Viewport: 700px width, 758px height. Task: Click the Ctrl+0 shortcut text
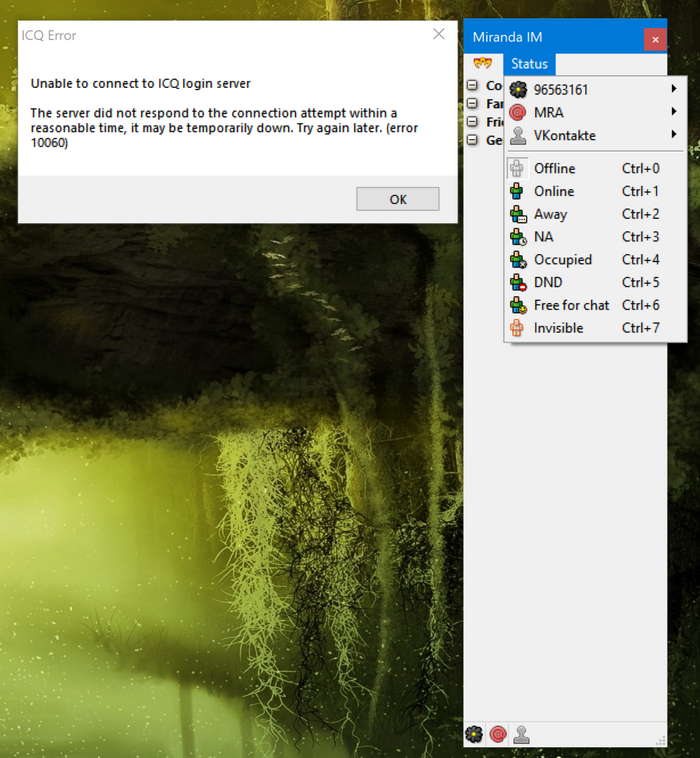point(641,168)
